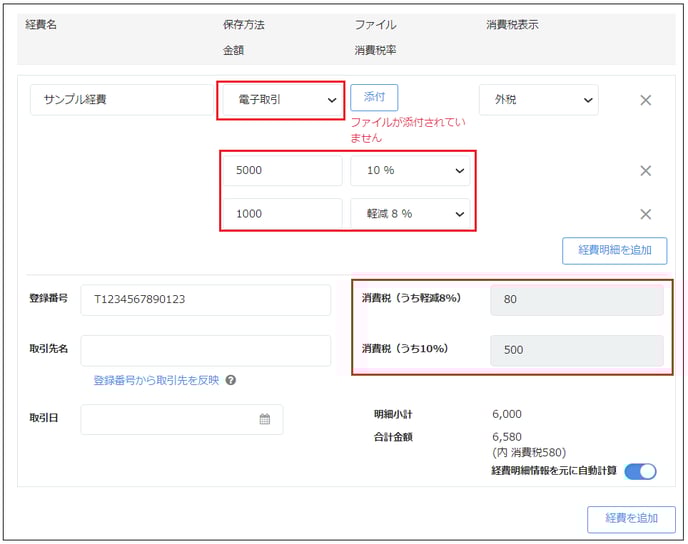Click the 添付 attach file button

pos(374,97)
